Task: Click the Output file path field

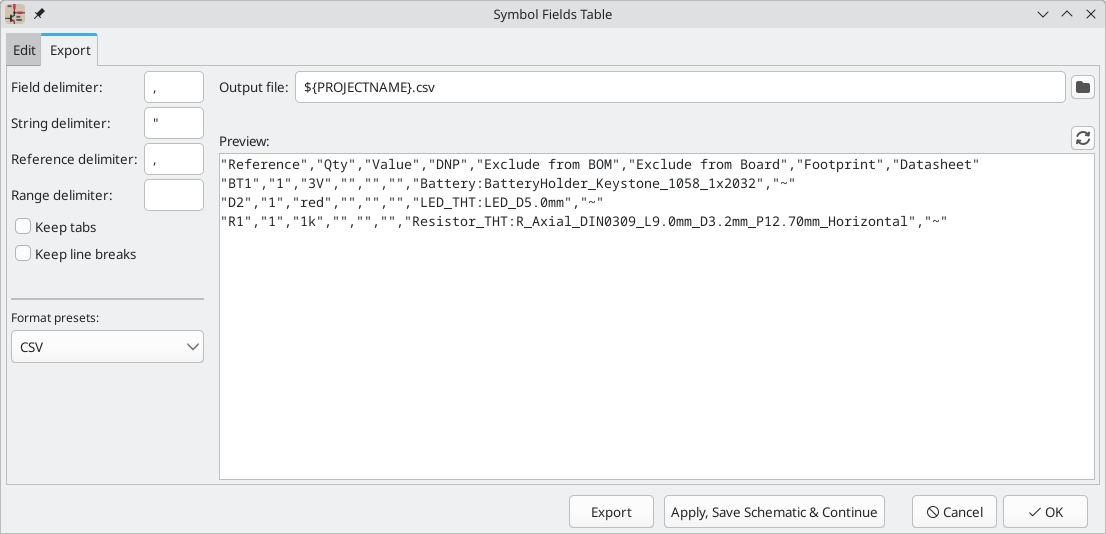Action: (x=680, y=87)
